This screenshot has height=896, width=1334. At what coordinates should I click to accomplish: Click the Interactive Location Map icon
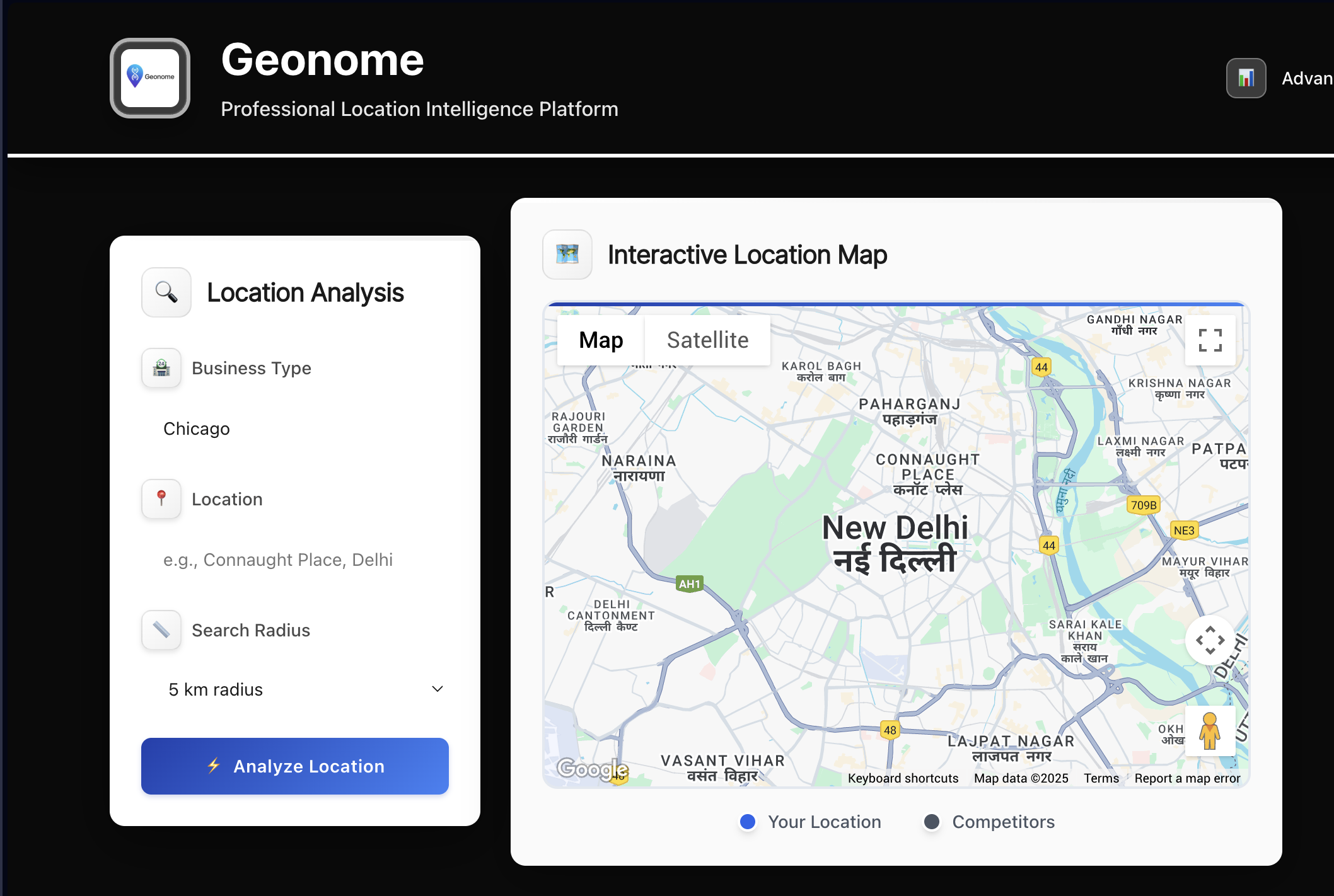[x=567, y=255]
